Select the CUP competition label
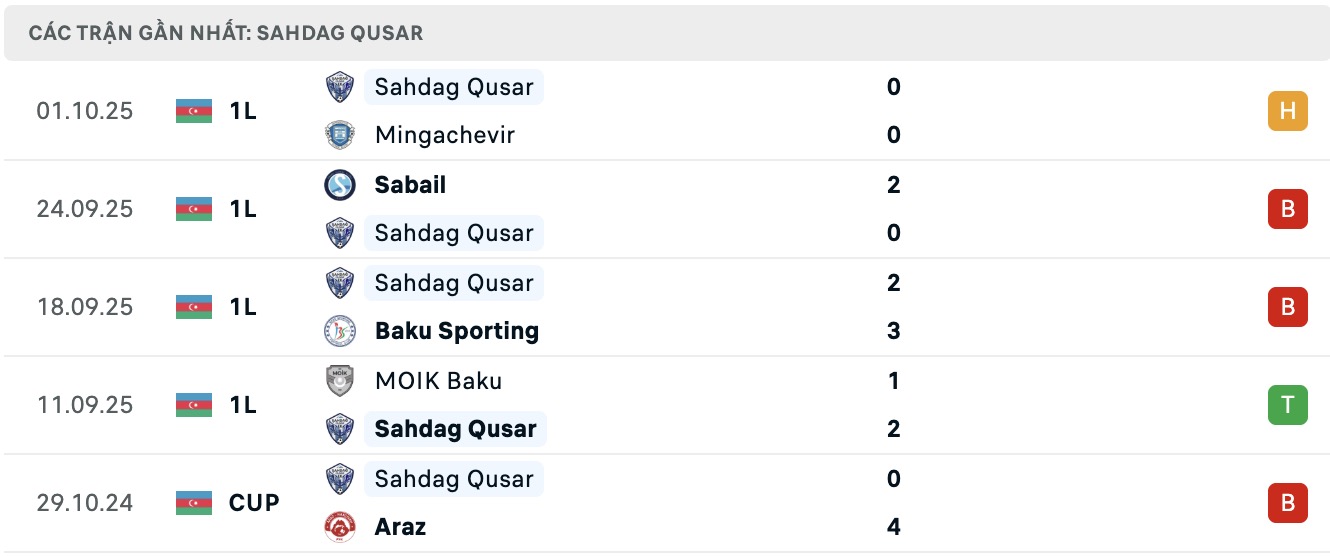 [254, 503]
